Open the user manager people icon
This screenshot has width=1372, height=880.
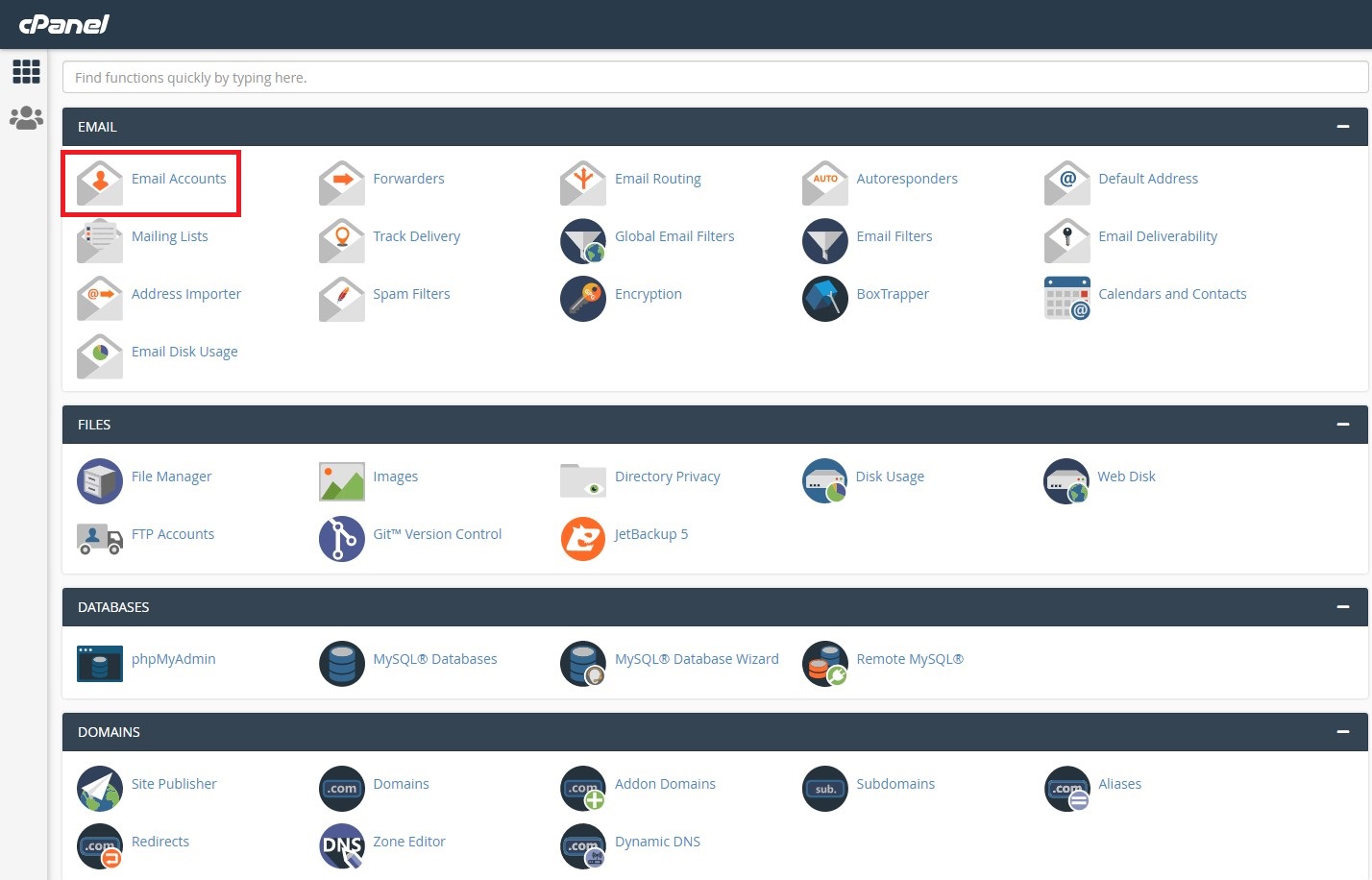click(x=26, y=117)
